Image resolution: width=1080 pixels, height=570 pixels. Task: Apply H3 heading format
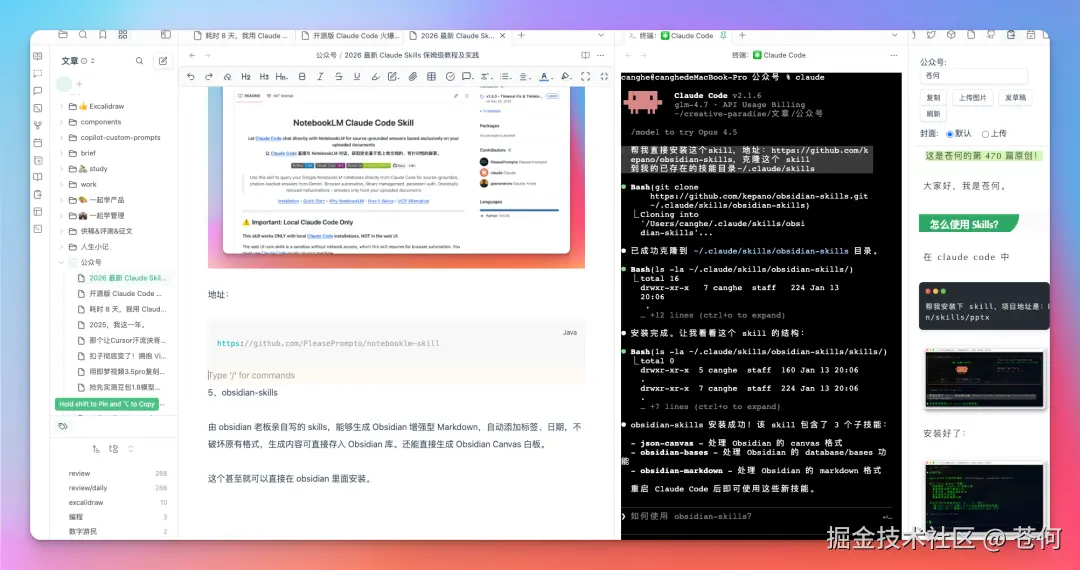click(264, 76)
